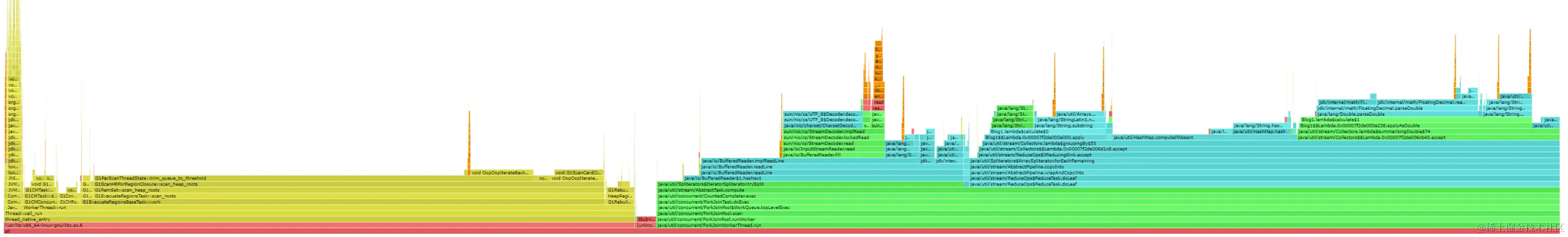Image resolution: width=1568 pixels, height=237 pixels.
Task: Click the AbstractTask.compute frame
Action: (1108, 190)
